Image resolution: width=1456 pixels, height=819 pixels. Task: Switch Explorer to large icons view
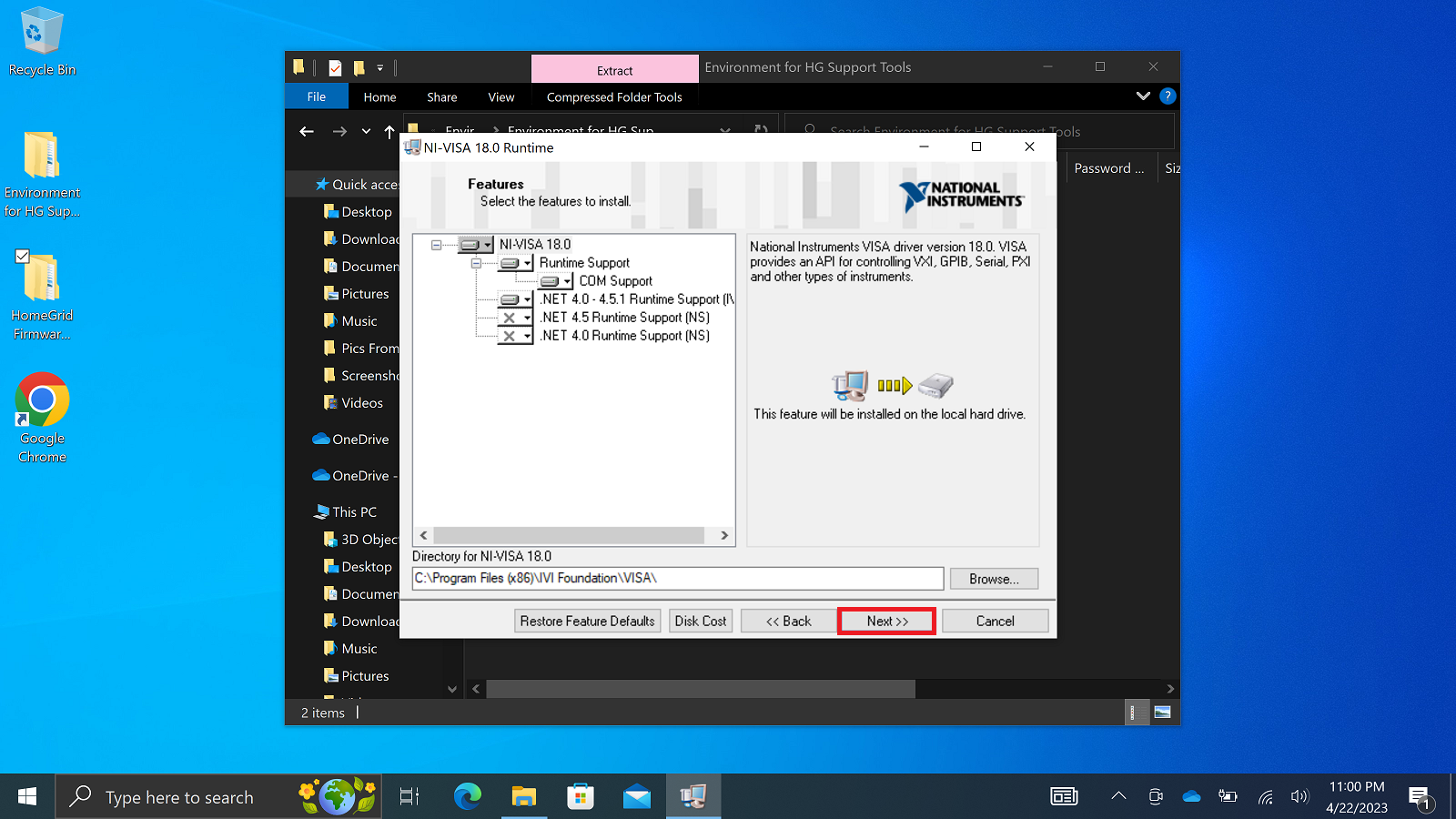point(1162,713)
